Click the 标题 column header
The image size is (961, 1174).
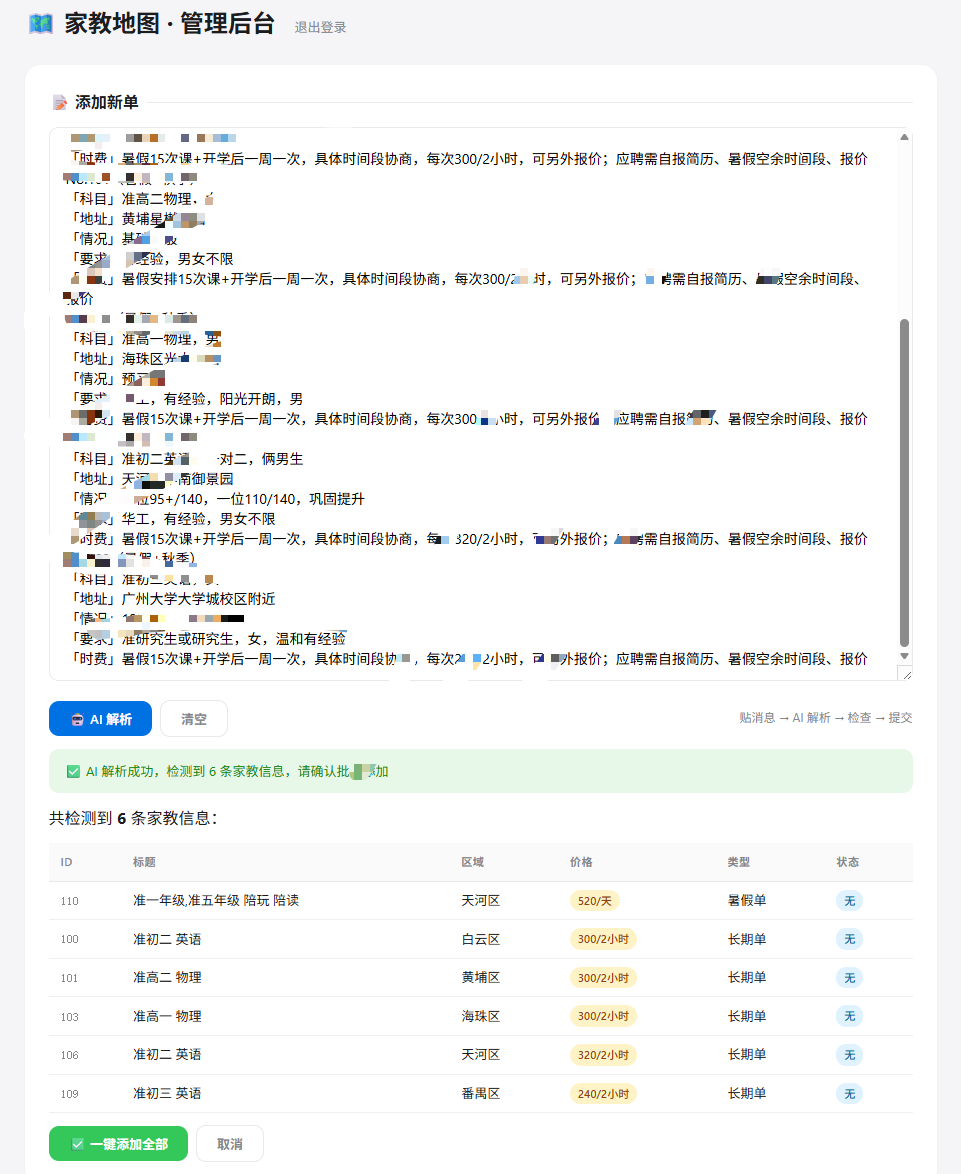click(144, 863)
